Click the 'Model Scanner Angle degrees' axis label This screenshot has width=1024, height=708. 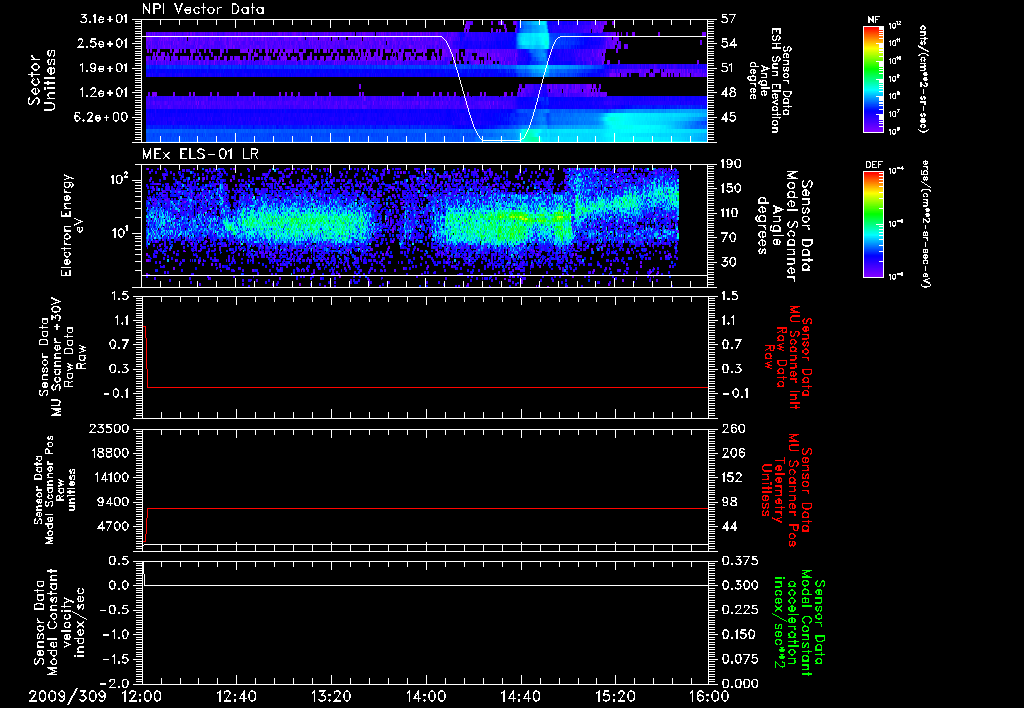[779, 227]
